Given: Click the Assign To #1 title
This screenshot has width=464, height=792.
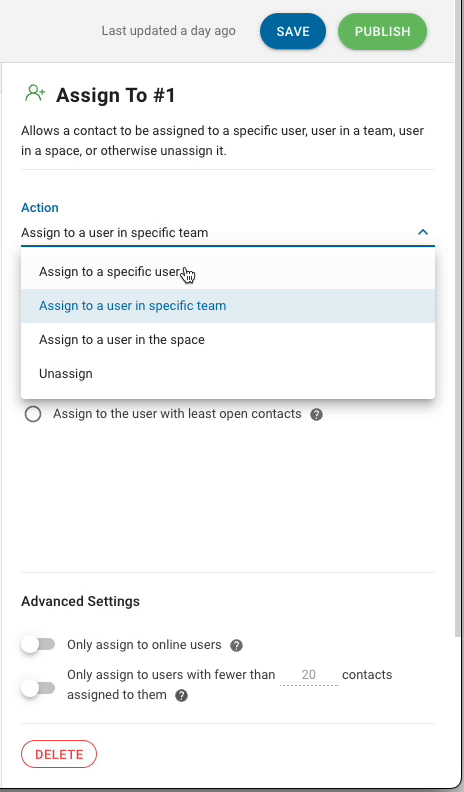Looking at the screenshot, I should pyautogui.click(x=116, y=95).
